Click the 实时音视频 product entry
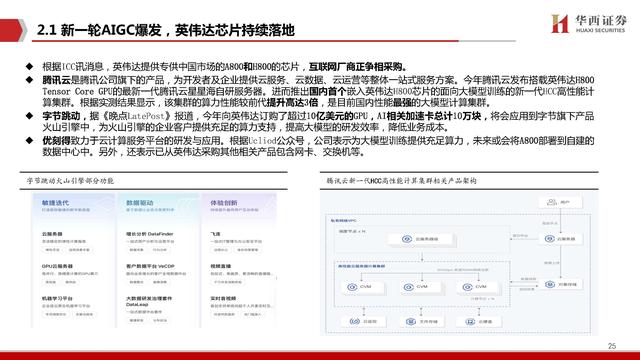This screenshot has width=640, height=360. click(223, 298)
